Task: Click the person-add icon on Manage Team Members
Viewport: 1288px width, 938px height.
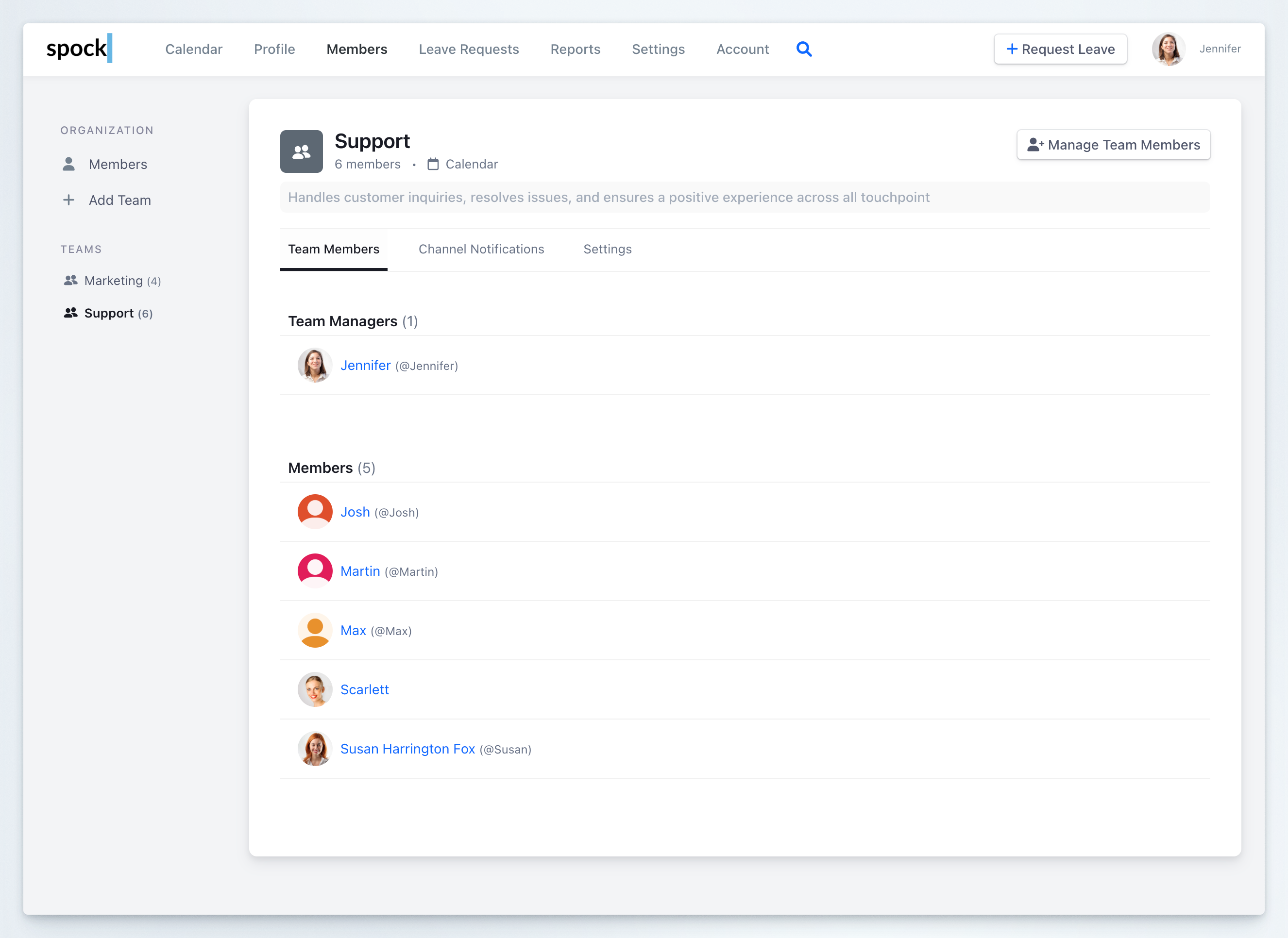Action: 1034,144
